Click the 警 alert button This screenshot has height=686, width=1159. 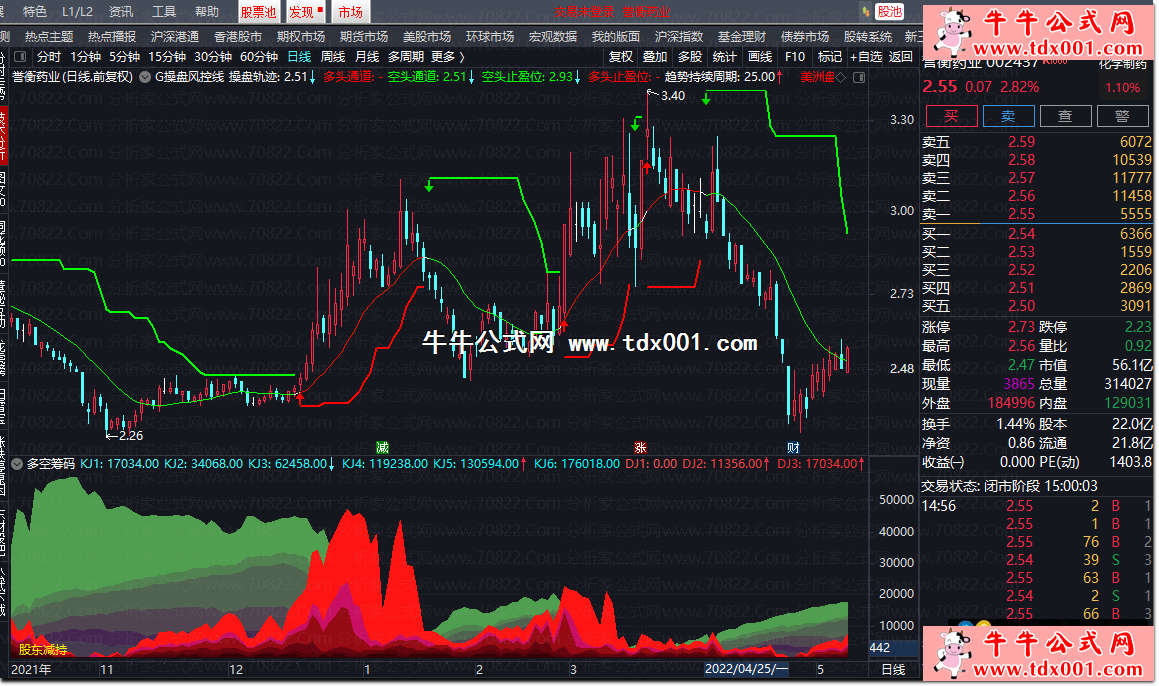click(x=1122, y=115)
